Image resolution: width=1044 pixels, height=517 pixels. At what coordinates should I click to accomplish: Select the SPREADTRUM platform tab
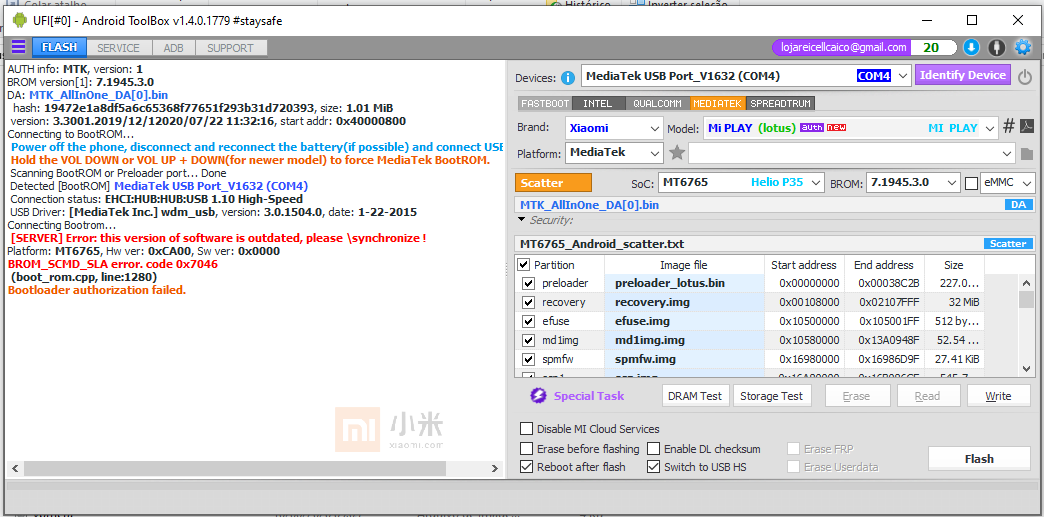tap(781, 104)
